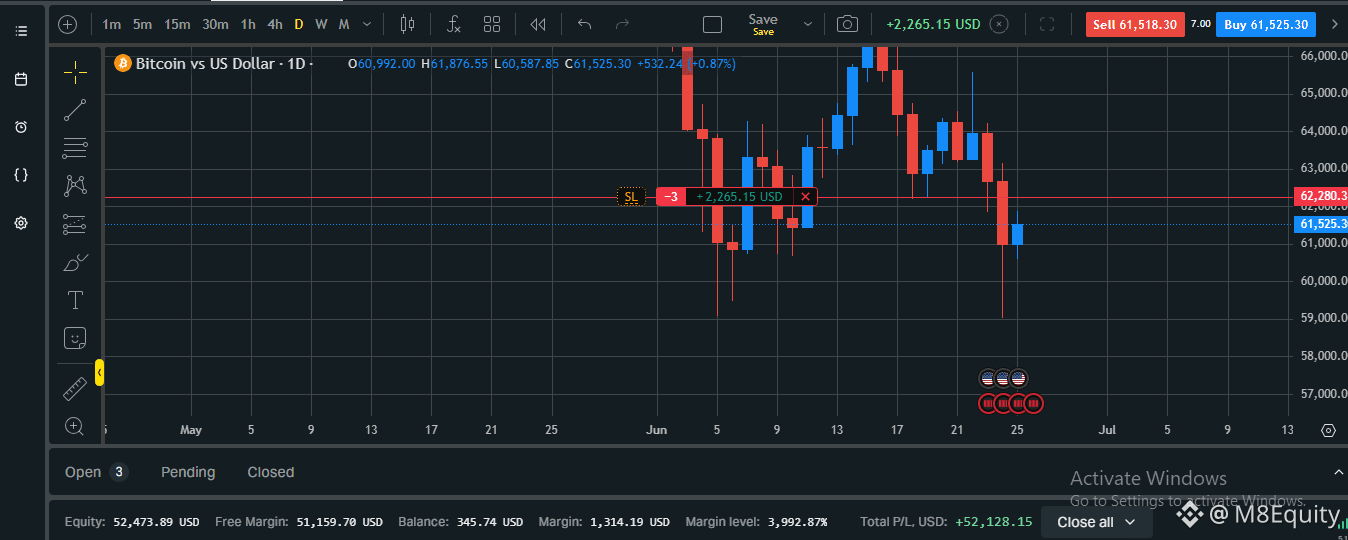
Task: Switch to M monthly timeframe
Action: [344, 24]
